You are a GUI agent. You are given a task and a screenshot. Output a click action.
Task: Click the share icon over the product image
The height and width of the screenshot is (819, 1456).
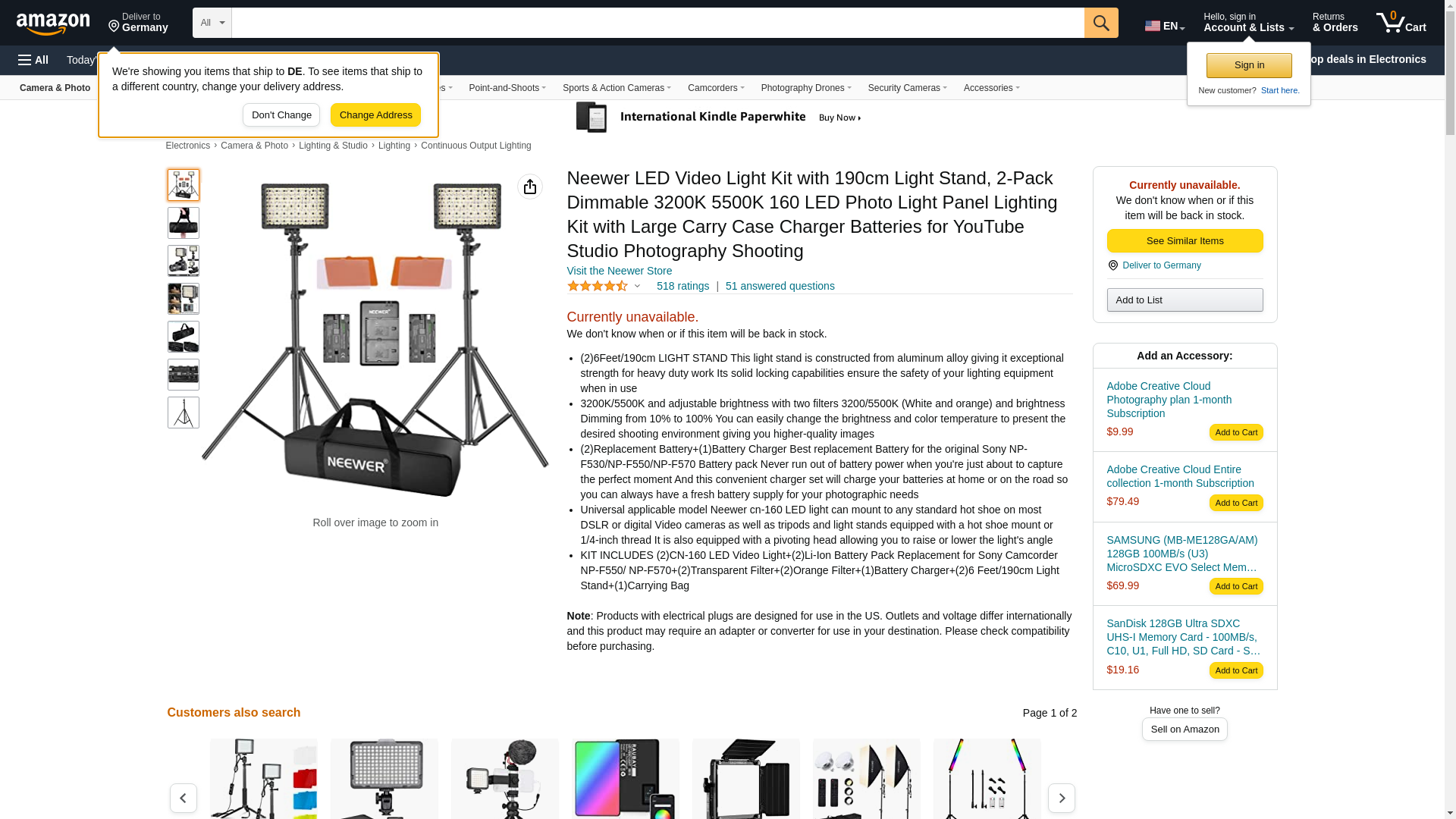pyautogui.click(x=530, y=187)
